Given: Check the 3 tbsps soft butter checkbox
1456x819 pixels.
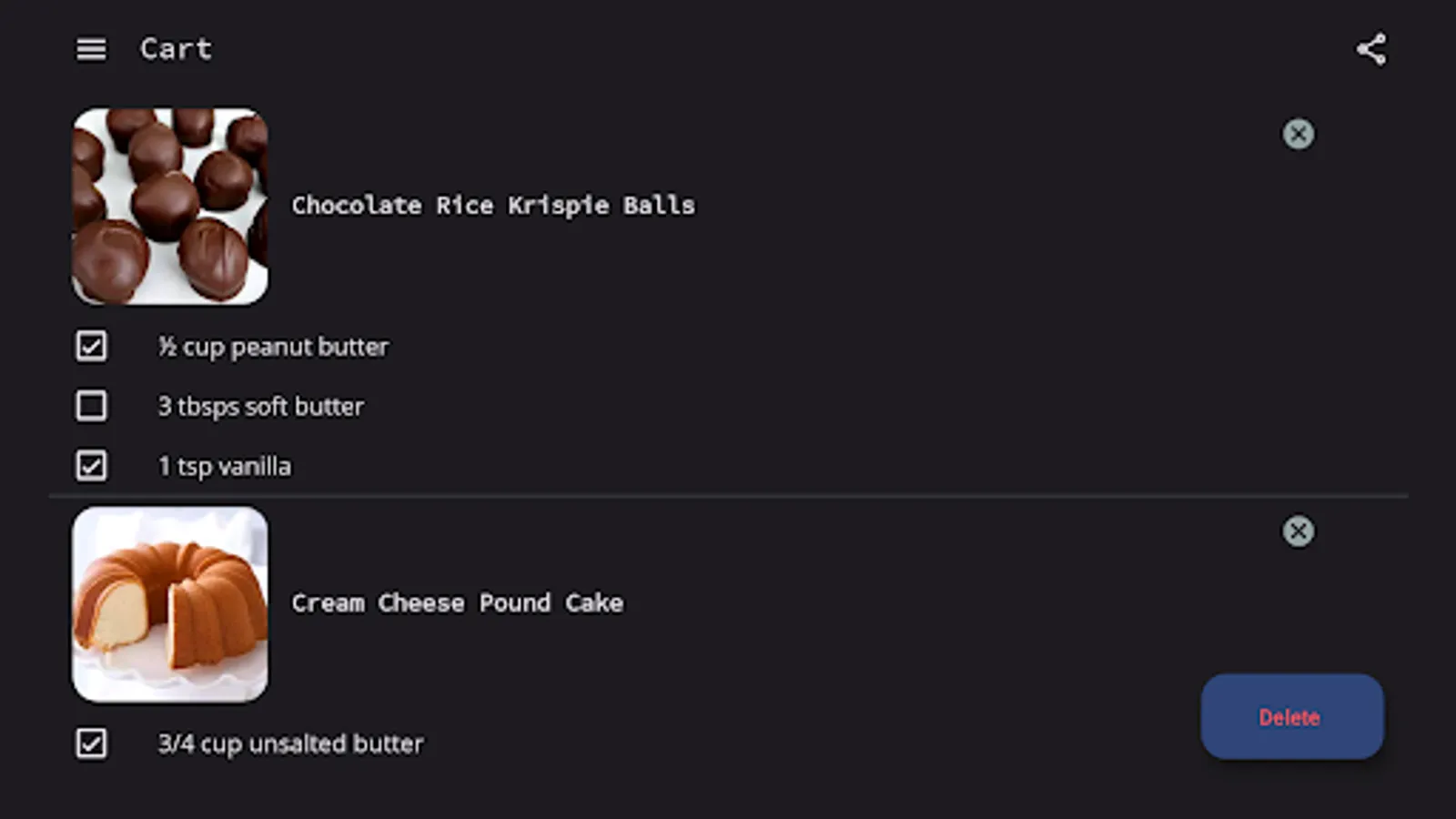Looking at the screenshot, I should click(91, 406).
